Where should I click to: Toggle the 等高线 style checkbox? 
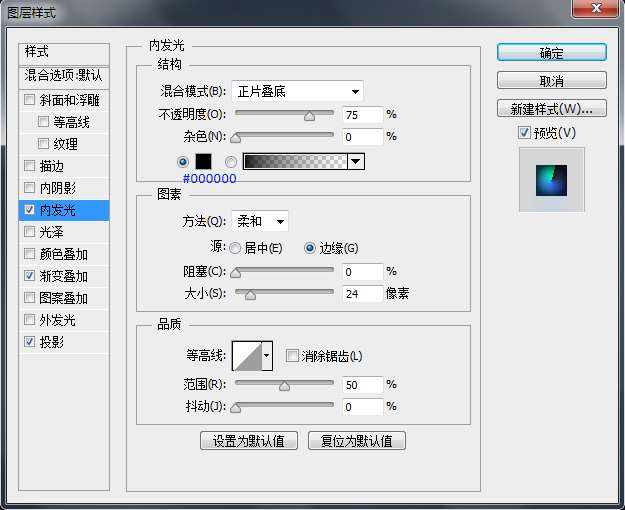point(43,121)
